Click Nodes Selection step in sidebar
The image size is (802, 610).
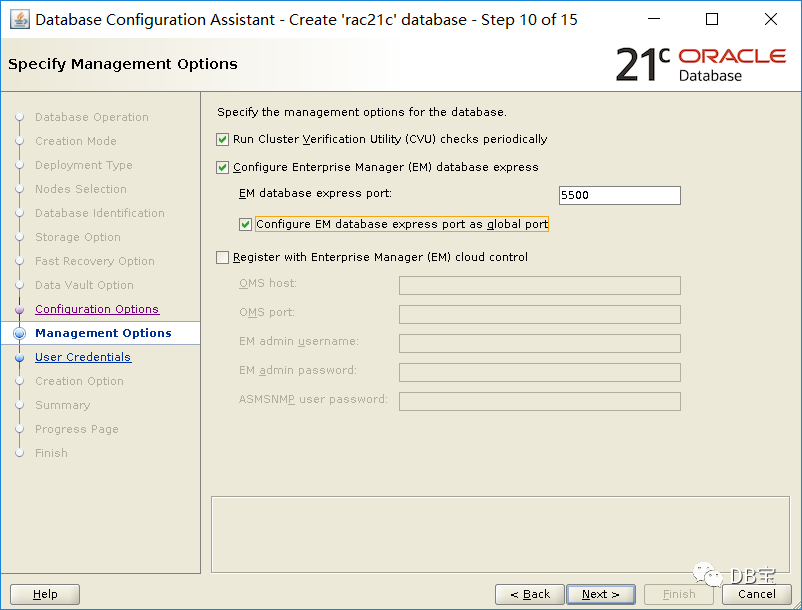(81, 189)
